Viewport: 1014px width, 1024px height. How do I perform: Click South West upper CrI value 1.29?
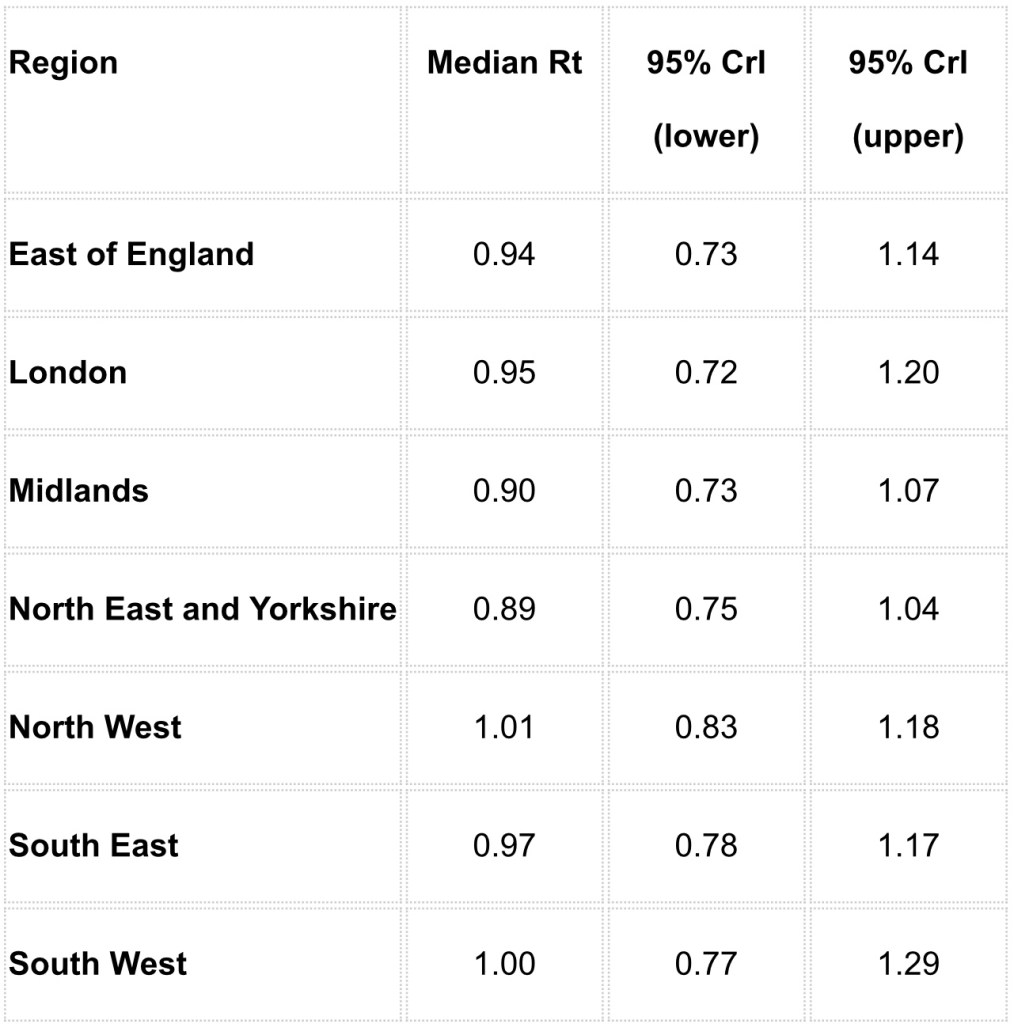(908, 963)
